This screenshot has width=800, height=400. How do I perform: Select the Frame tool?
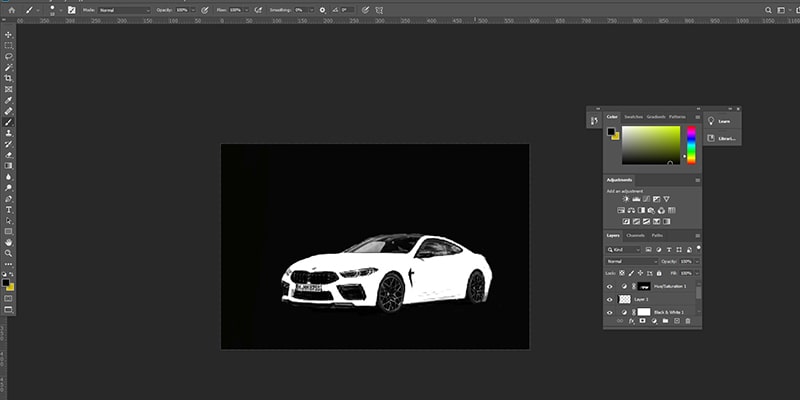pos(8,90)
